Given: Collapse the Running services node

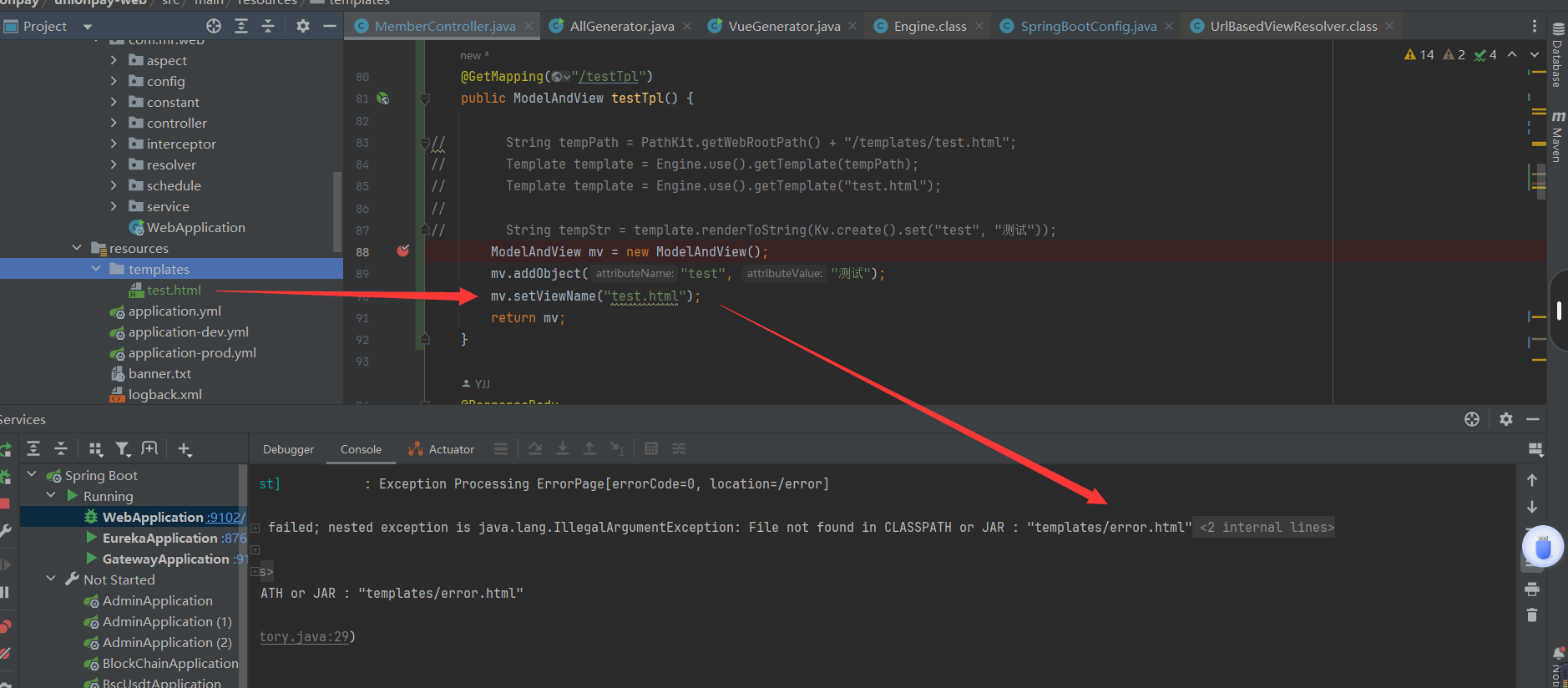Looking at the screenshot, I should (51, 496).
